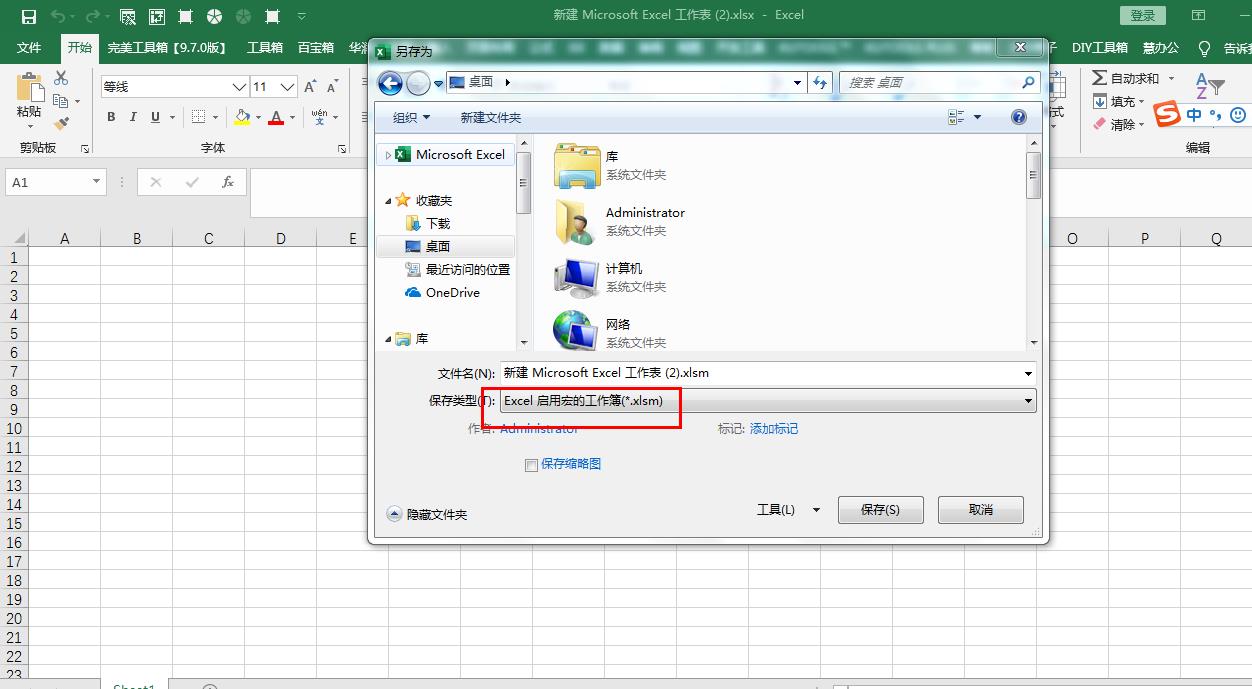The width and height of the screenshot is (1252, 689).
Task: Switch to the 开始 ribbon tab
Action: click(80, 47)
